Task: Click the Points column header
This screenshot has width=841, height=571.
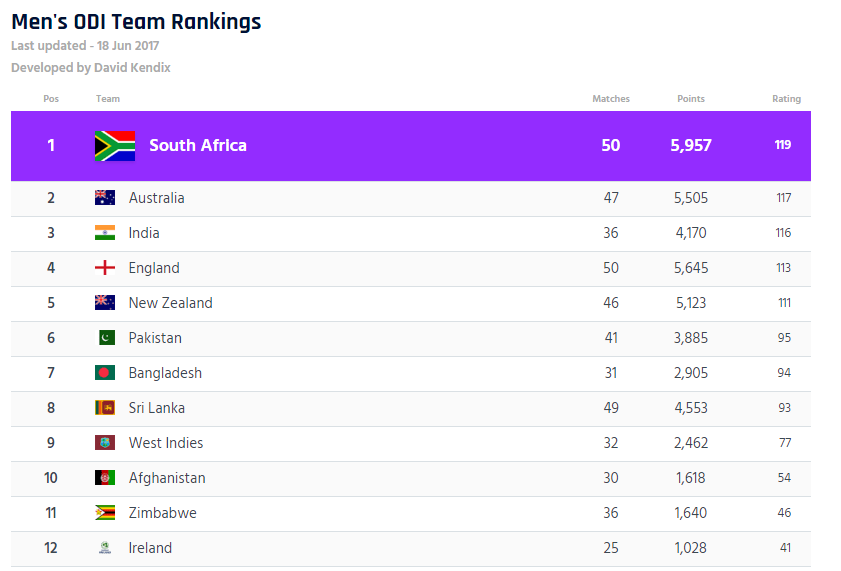Action: [x=691, y=99]
